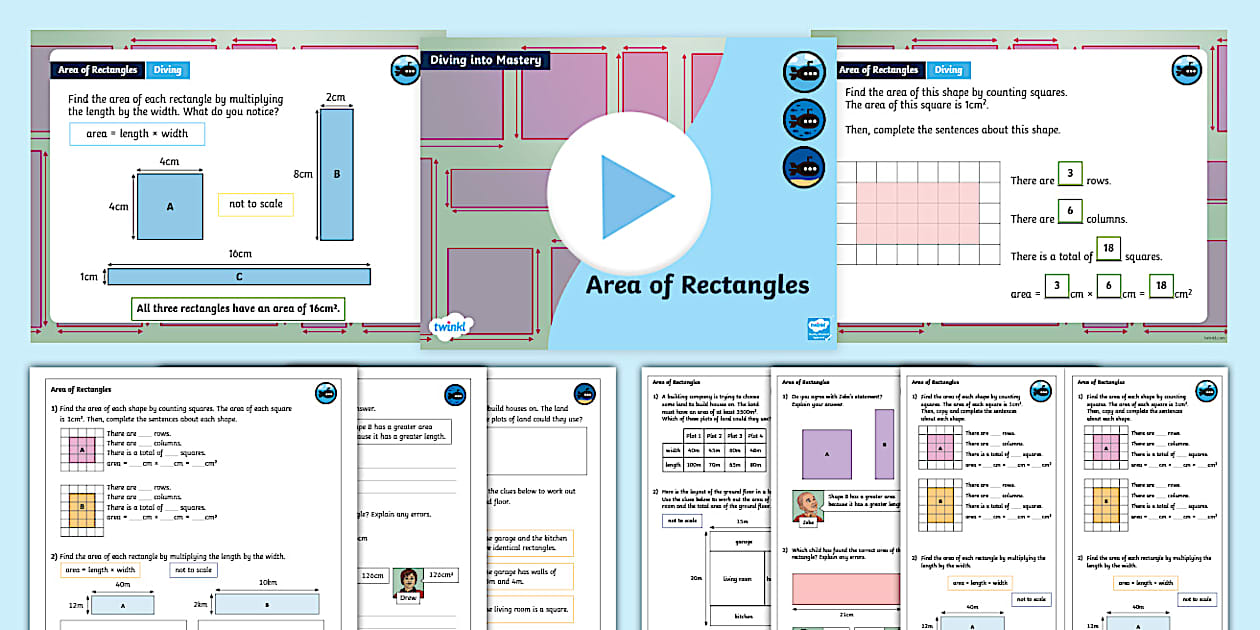Click the answer box showing 18 squares

(1109, 249)
